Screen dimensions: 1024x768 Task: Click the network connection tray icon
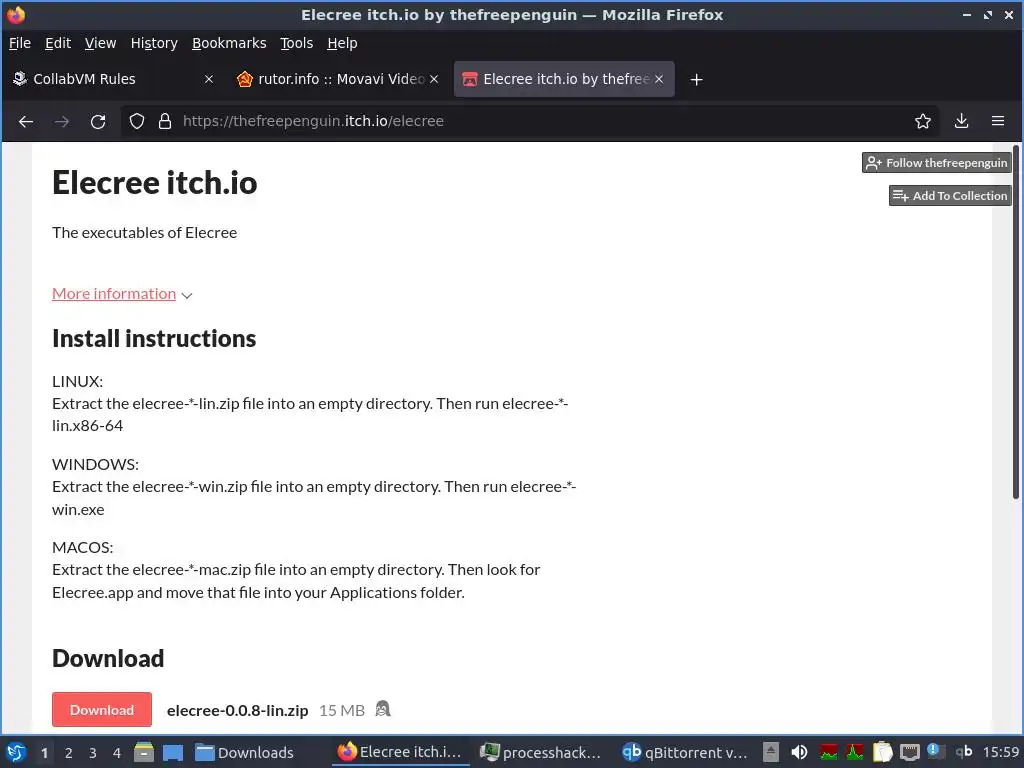(909, 752)
